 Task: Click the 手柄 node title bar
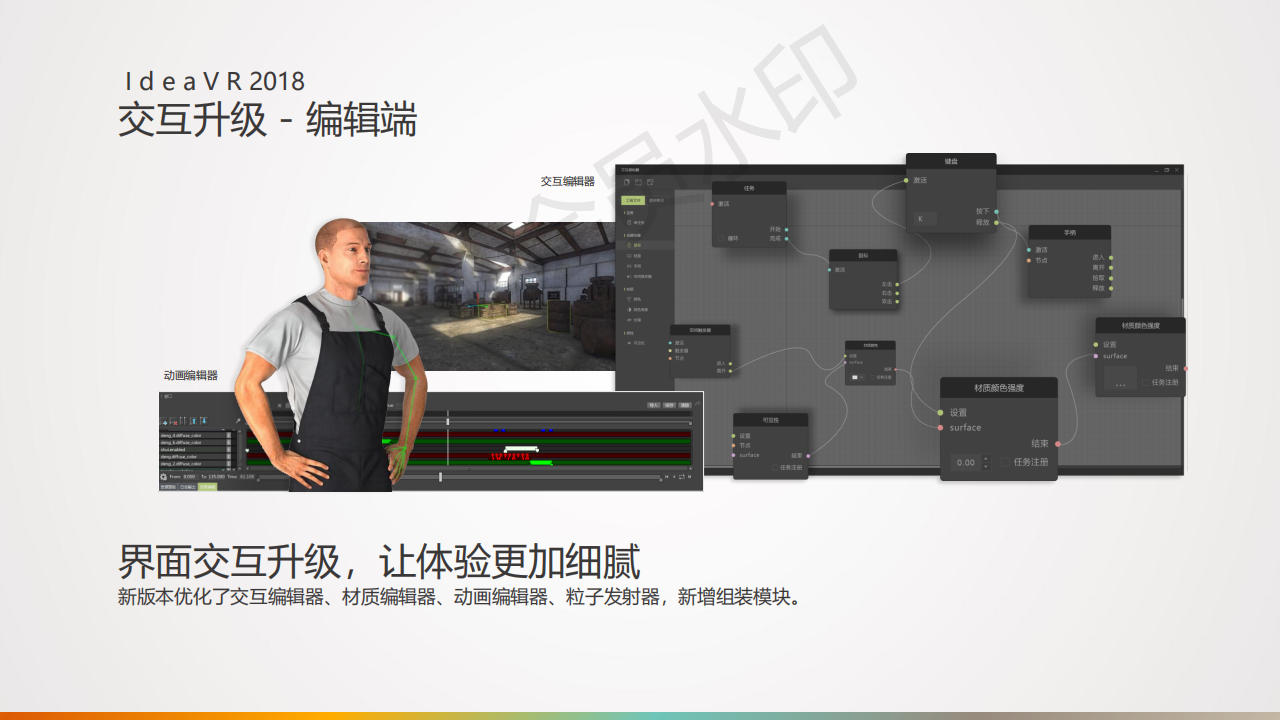pos(1070,233)
